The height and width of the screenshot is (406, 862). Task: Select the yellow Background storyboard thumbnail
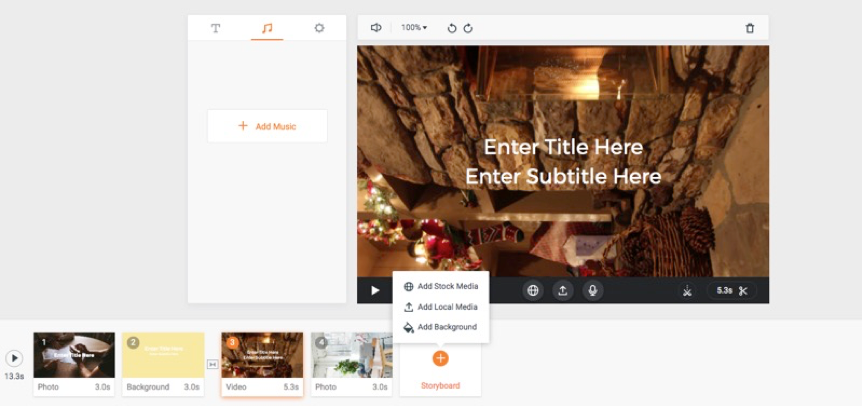[x=163, y=355]
